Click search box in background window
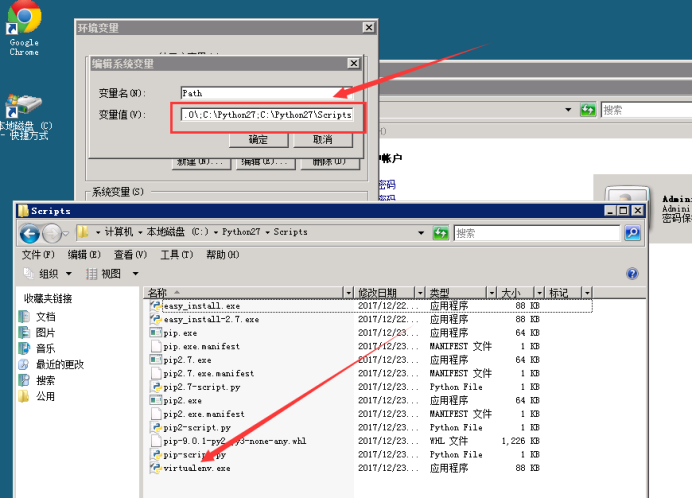The image size is (692, 498). (x=647, y=109)
